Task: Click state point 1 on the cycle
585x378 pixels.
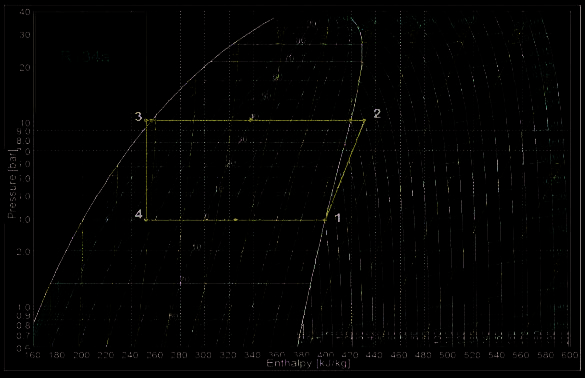Action: pyautogui.click(x=325, y=220)
